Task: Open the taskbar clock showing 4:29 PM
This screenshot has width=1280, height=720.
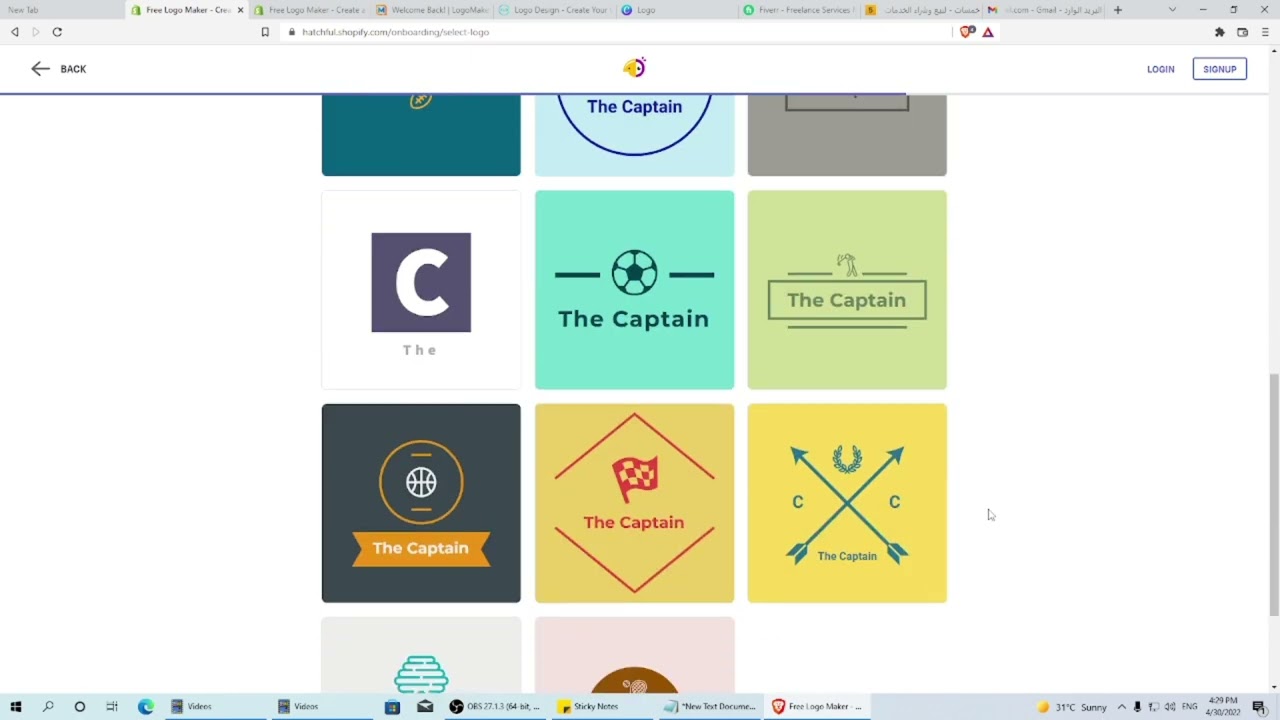Action: point(1223,707)
